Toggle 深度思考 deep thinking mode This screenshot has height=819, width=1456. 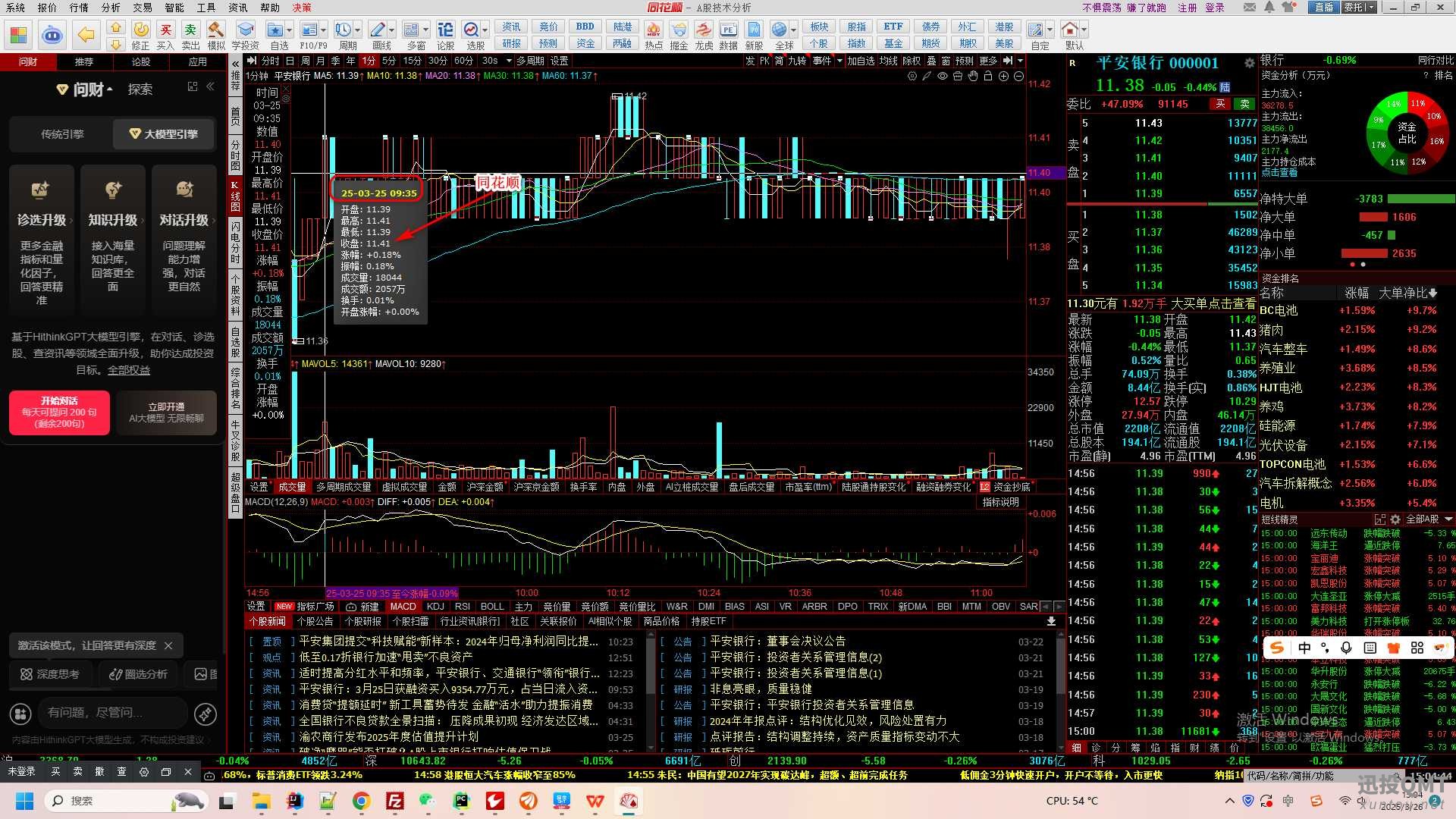[50, 674]
